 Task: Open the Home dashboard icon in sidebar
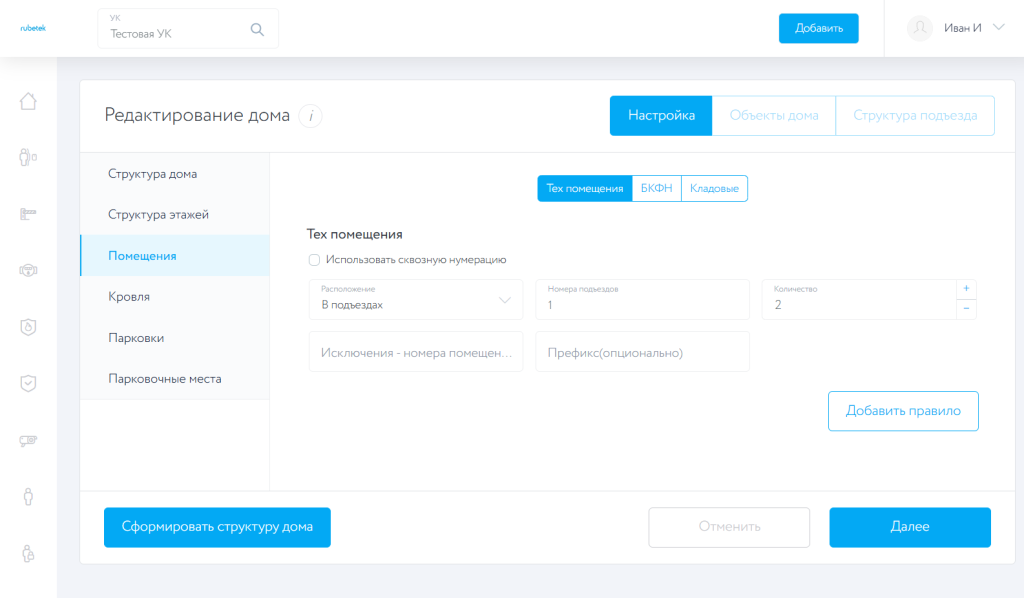coord(28,101)
